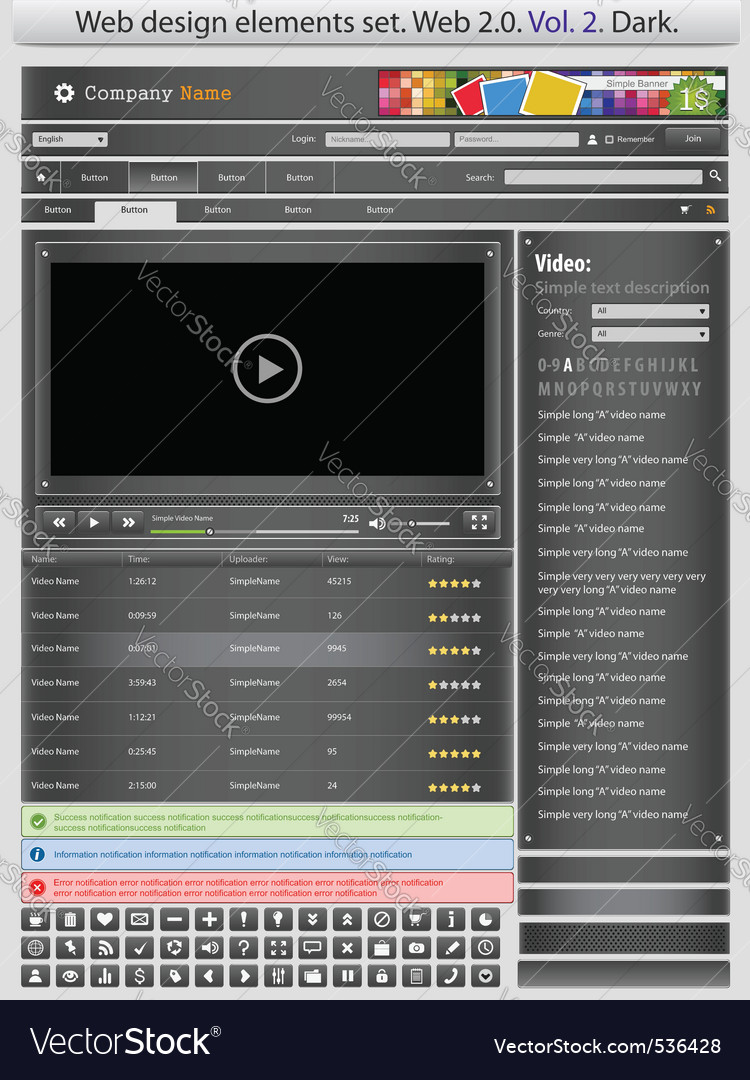Click the speech bubble comment icon
This screenshot has height=1080, width=750.
[313, 948]
